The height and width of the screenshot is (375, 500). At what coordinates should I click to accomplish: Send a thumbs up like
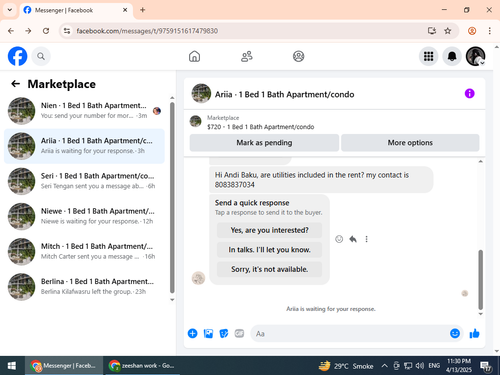pos(474,333)
